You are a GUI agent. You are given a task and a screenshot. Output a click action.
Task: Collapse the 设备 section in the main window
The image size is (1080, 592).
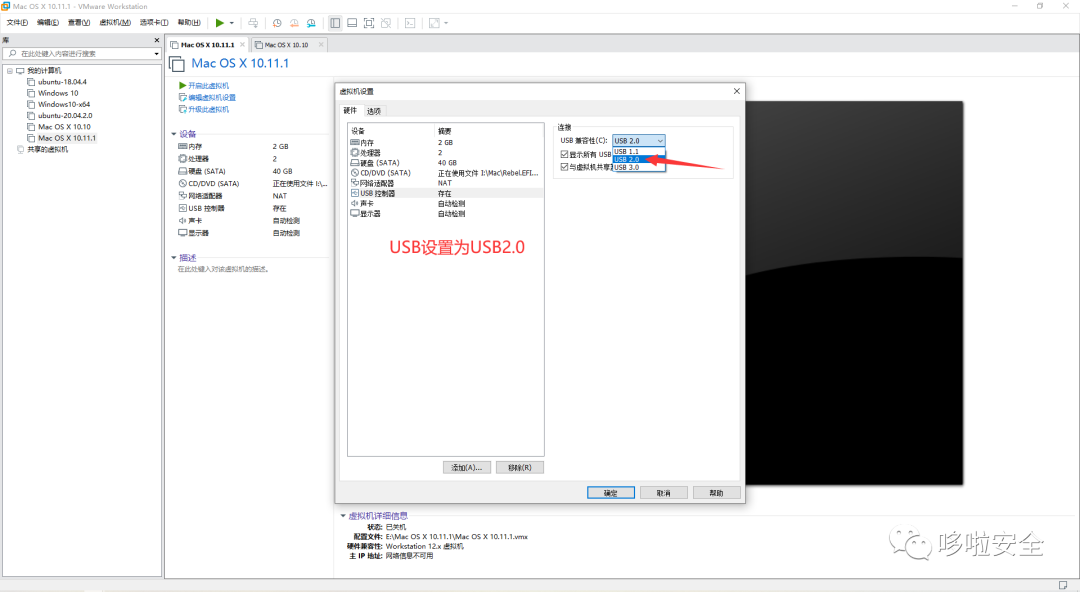(174, 134)
